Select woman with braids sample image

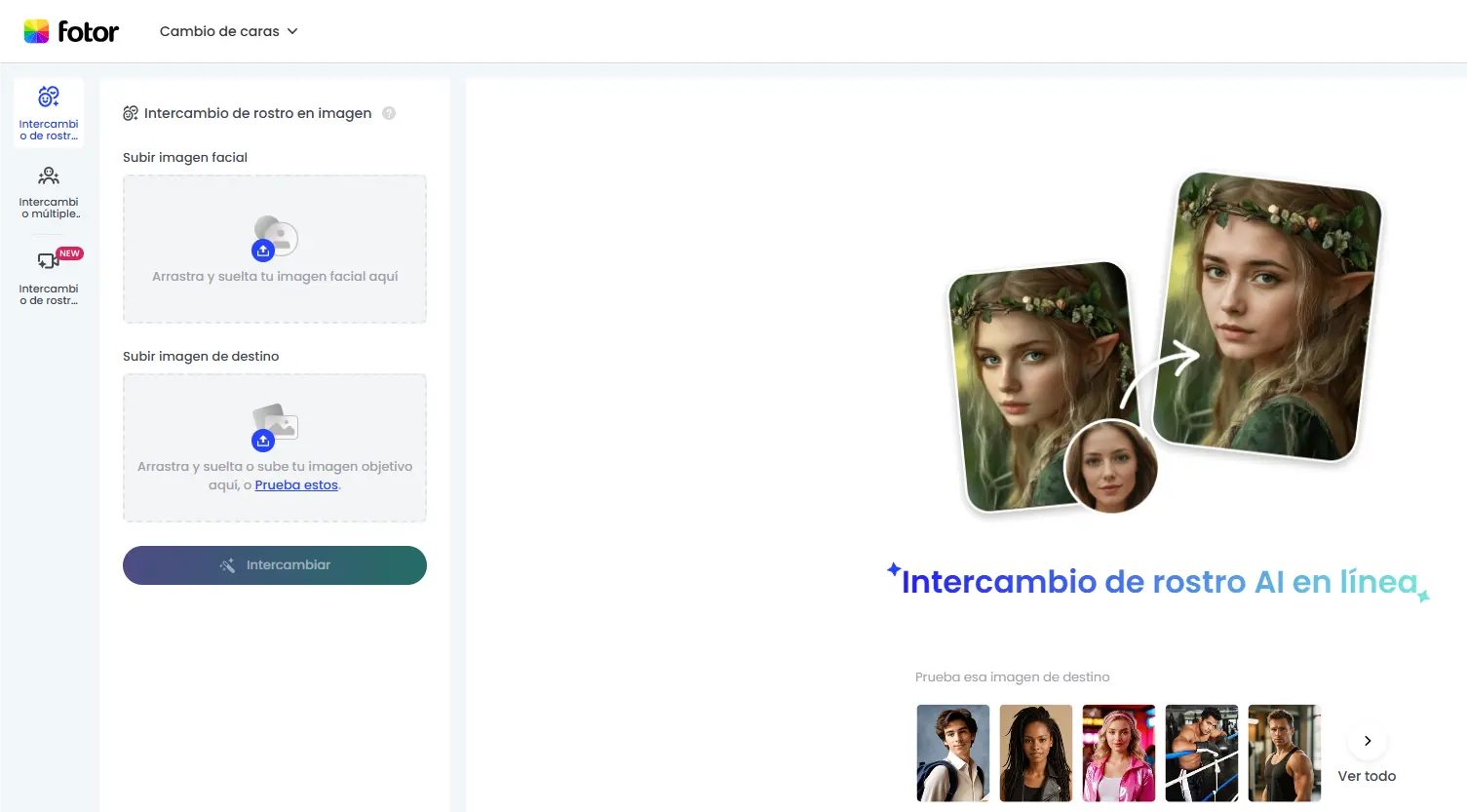(1036, 753)
